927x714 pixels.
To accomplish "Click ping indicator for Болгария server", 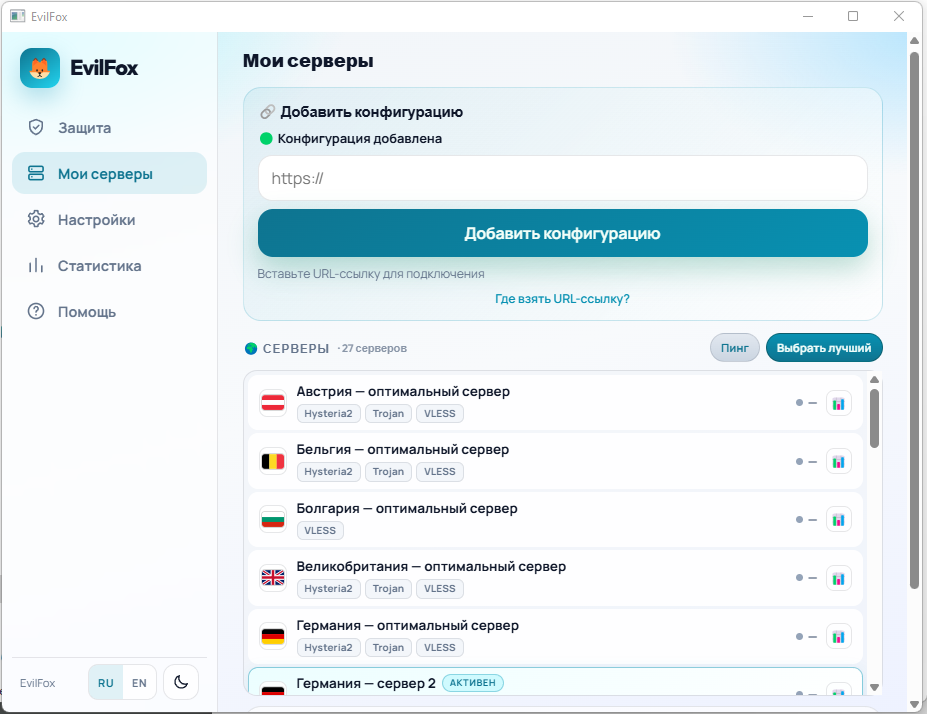I will [x=806, y=520].
